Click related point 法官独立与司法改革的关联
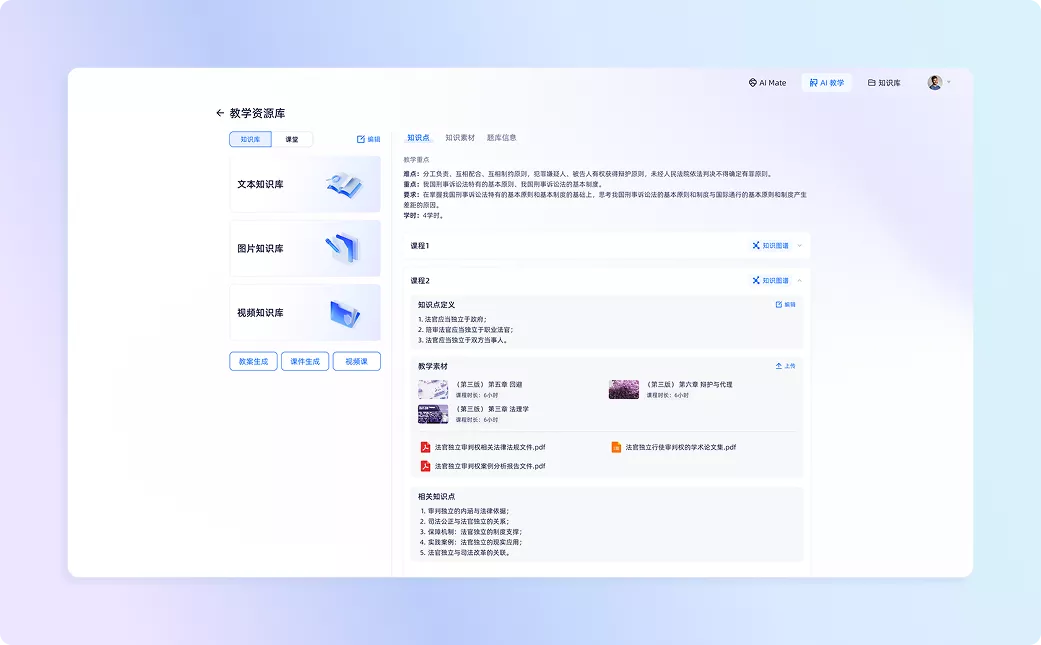The width and height of the screenshot is (1041, 645). [x=465, y=552]
